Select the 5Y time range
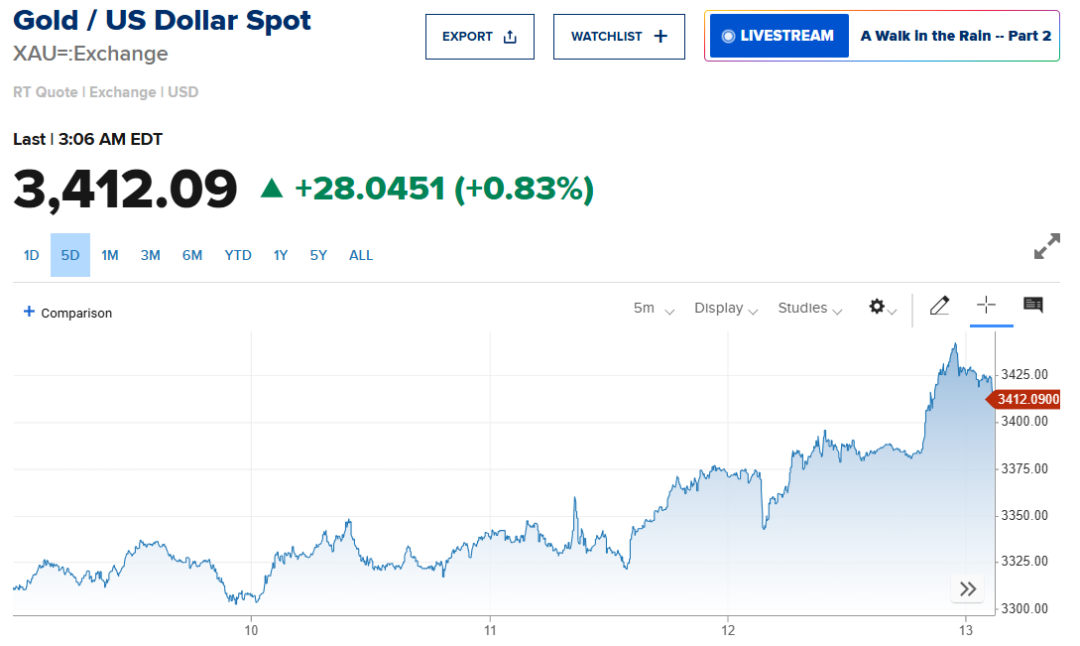The height and width of the screenshot is (646, 1080). pyautogui.click(x=318, y=255)
